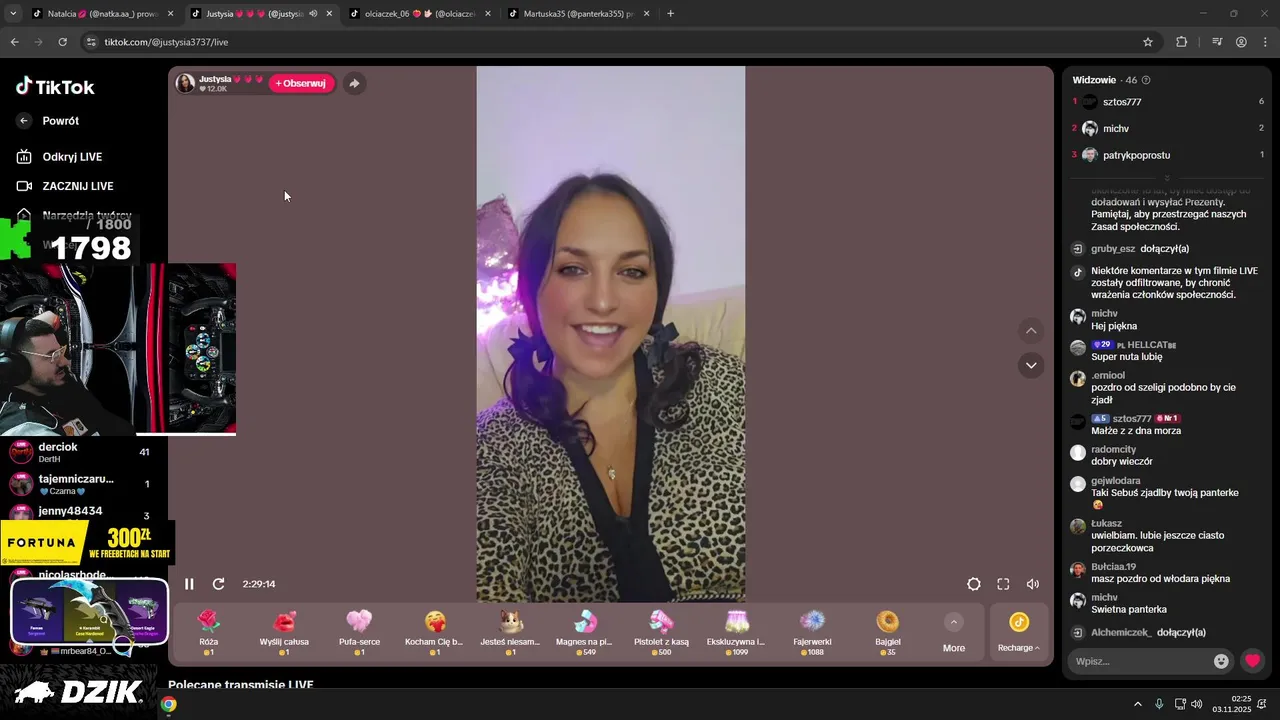View site information icon in address bar
The width and height of the screenshot is (1280, 720).
point(91,42)
